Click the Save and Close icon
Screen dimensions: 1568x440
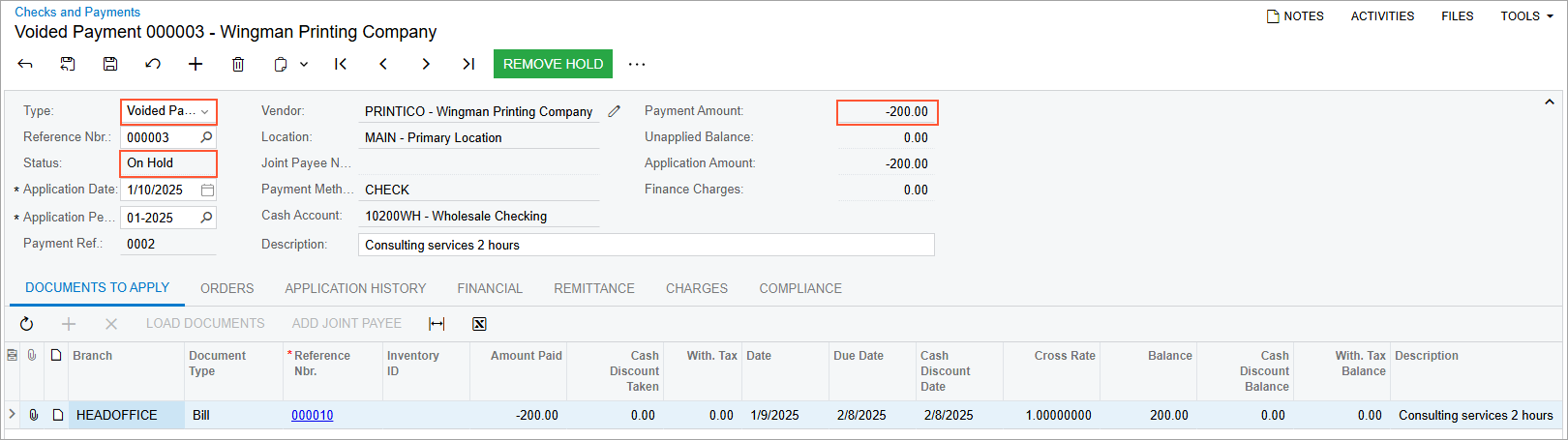pyautogui.click(x=68, y=64)
